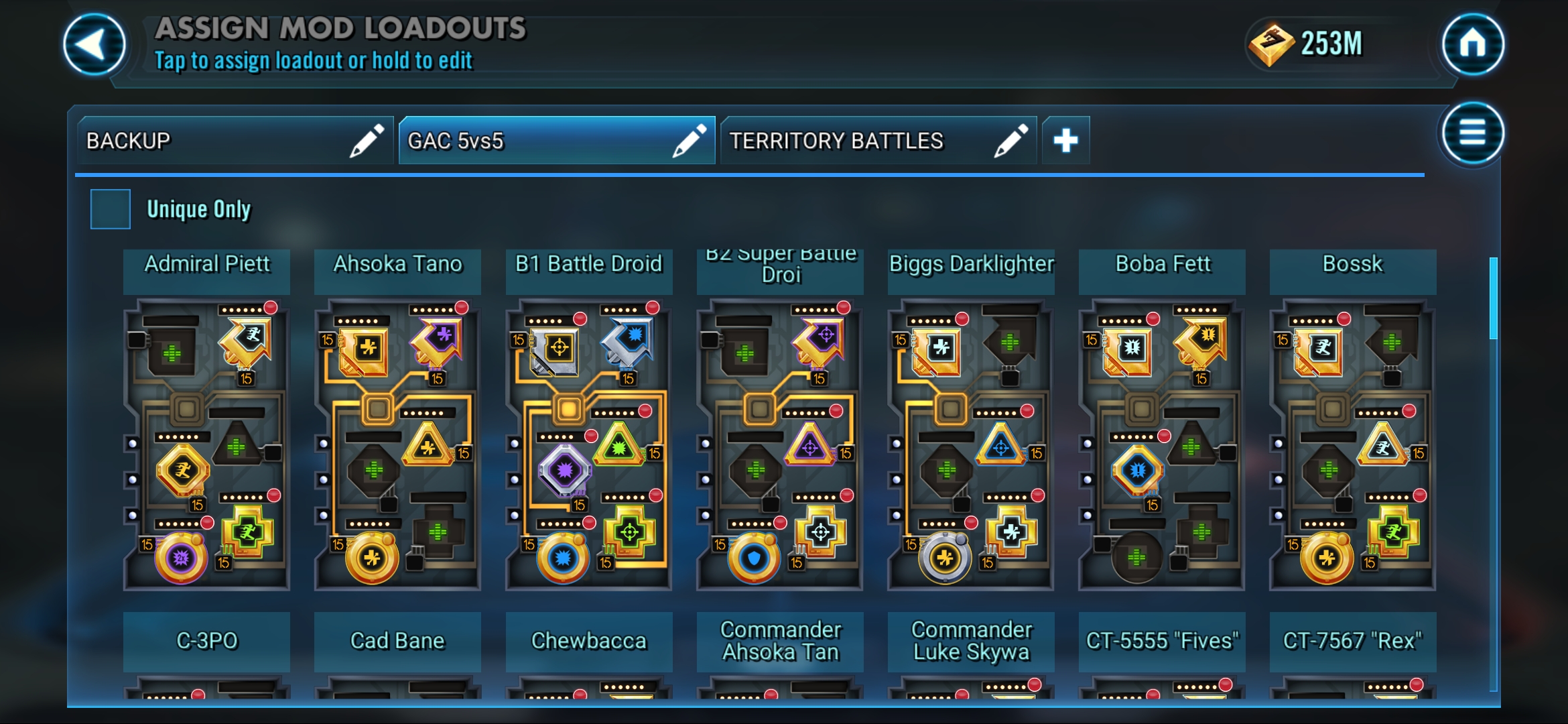Edit the TERRITORY BATTLES pencil icon
The image size is (1568, 724).
(1010, 140)
